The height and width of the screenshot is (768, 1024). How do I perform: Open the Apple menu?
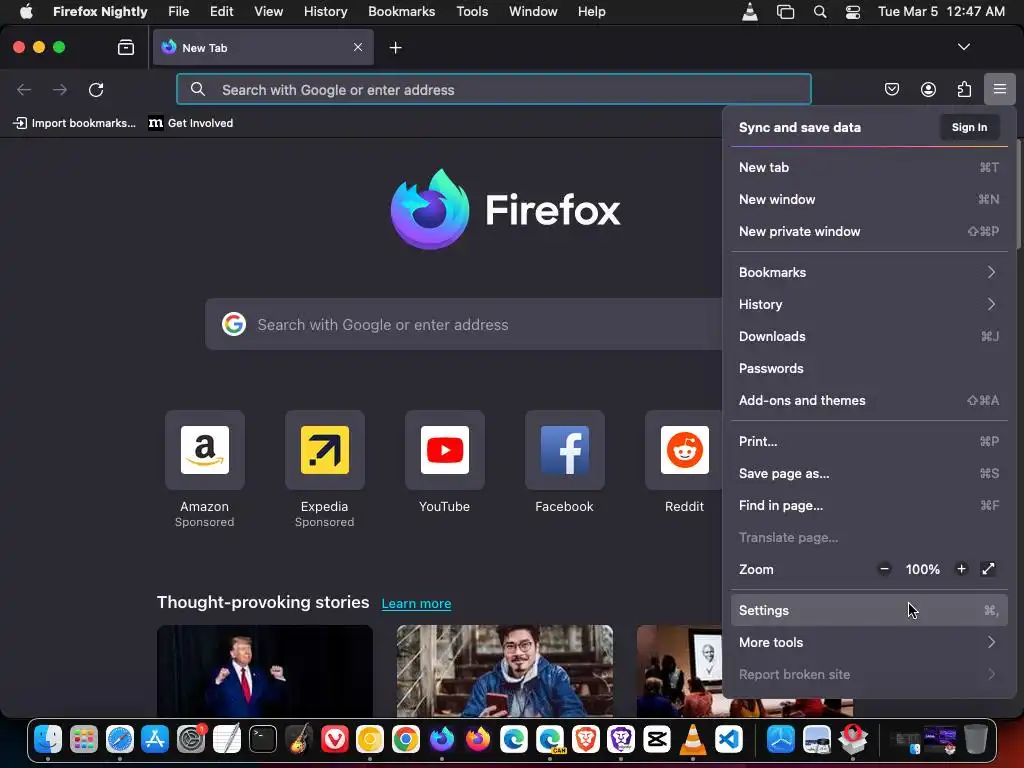coord(26,12)
